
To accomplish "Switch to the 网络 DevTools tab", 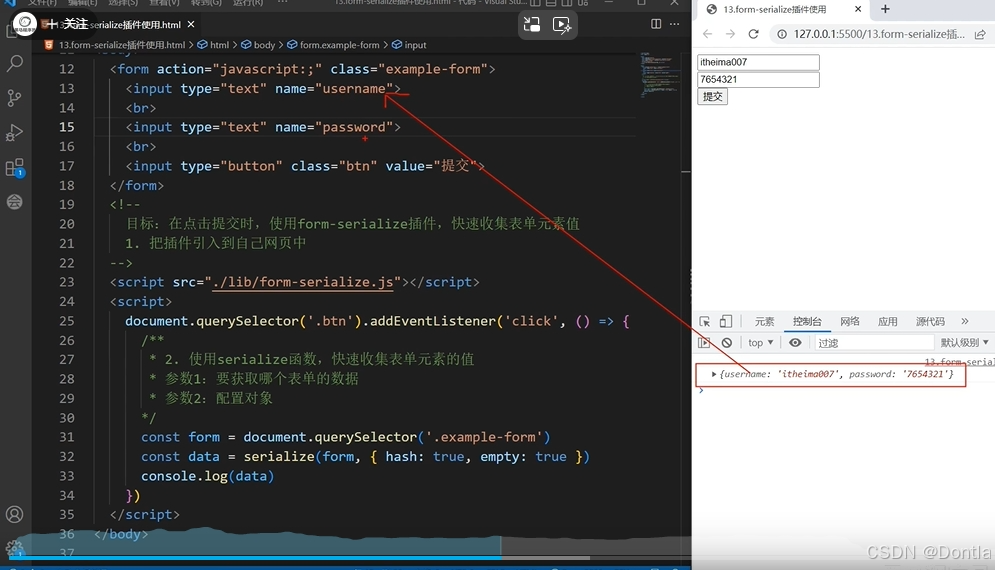I will (850, 322).
